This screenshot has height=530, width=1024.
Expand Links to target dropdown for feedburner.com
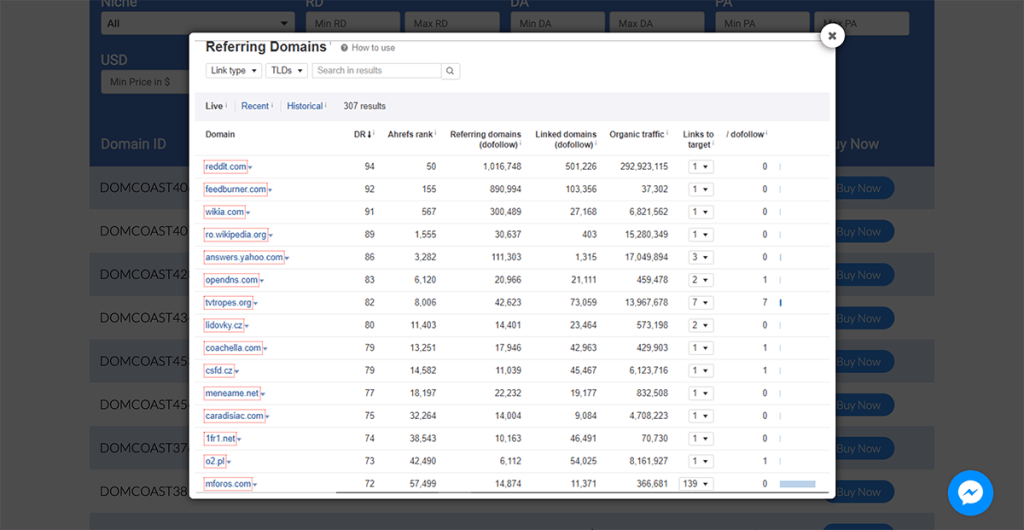[x=701, y=189]
